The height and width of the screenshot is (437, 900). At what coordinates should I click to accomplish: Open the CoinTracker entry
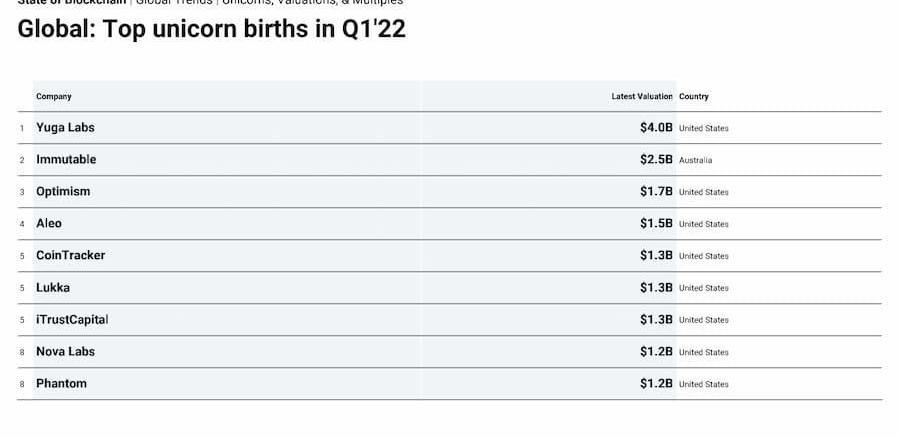71,256
